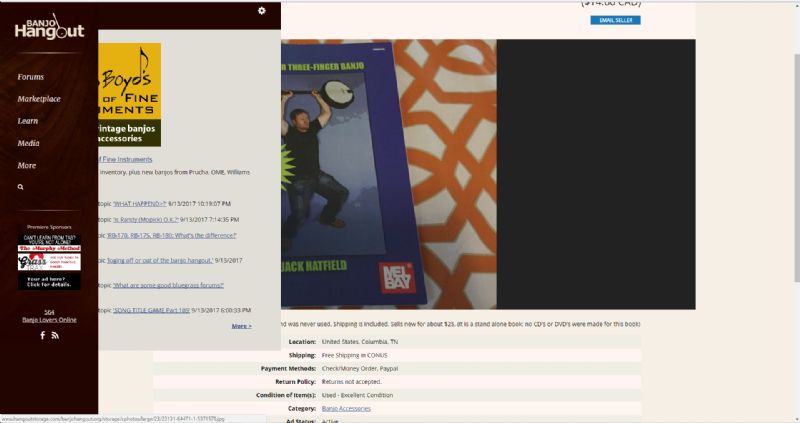Select Learn in the sidebar
The height and width of the screenshot is (423, 800).
(x=28, y=121)
